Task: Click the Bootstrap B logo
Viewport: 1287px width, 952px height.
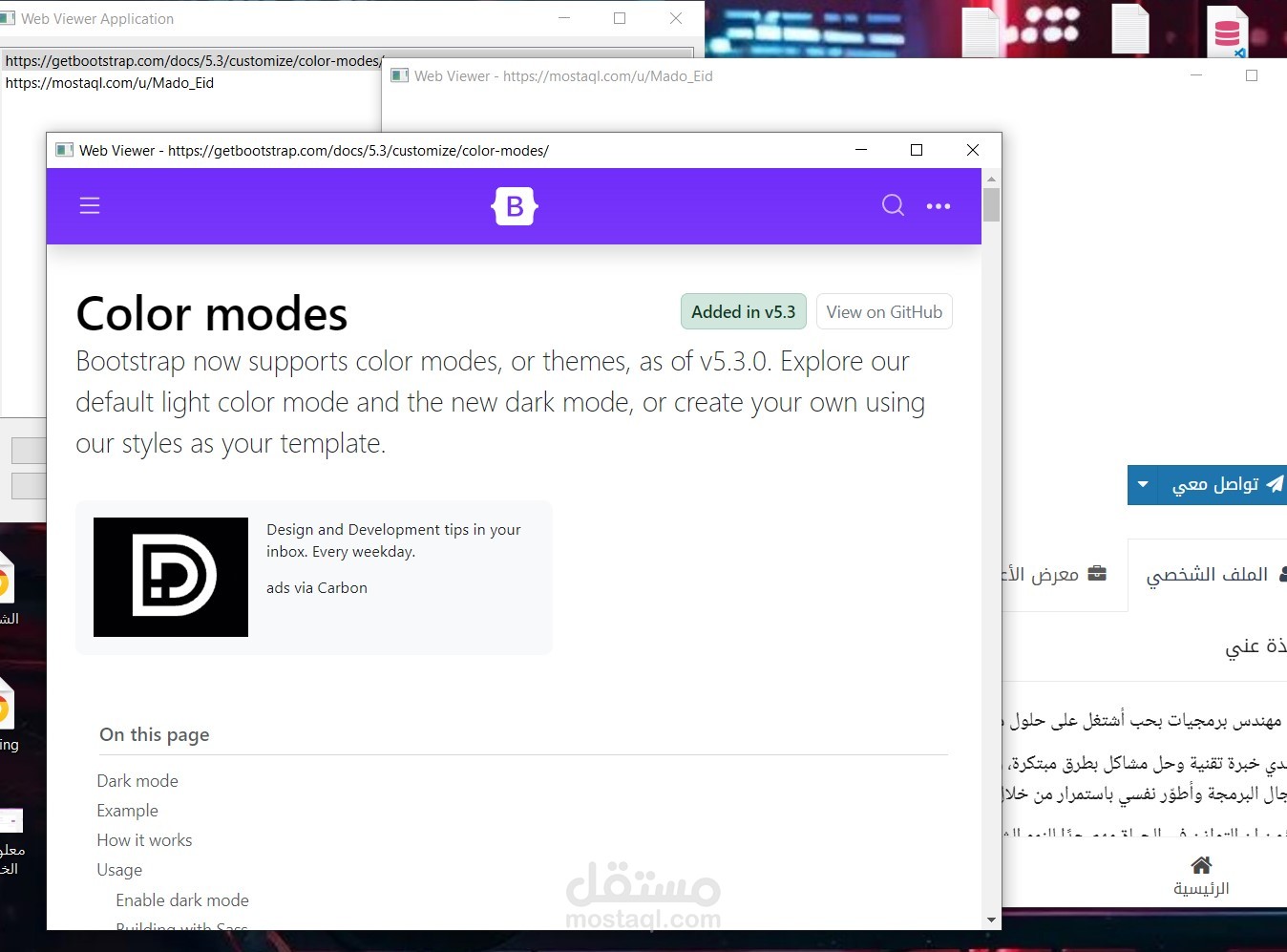Action: pyautogui.click(x=515, y=206)
